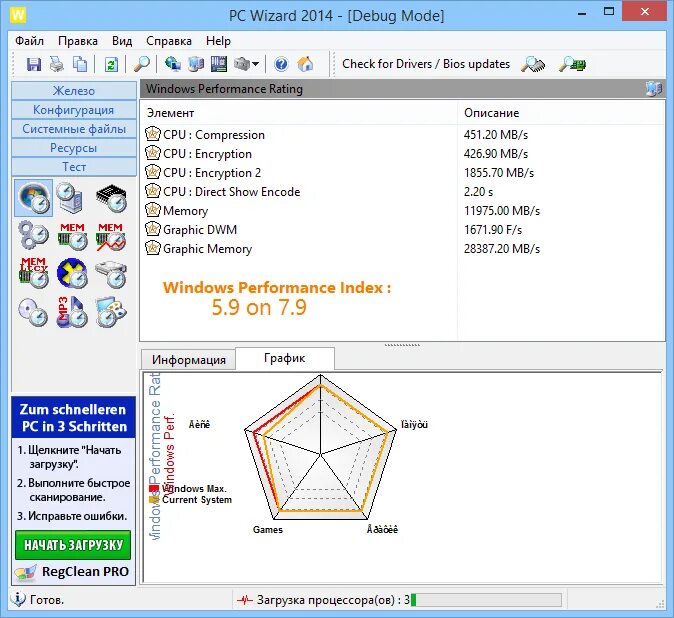
Task: Click the Готов. status bar info icon
Action: tap(18, 599)
